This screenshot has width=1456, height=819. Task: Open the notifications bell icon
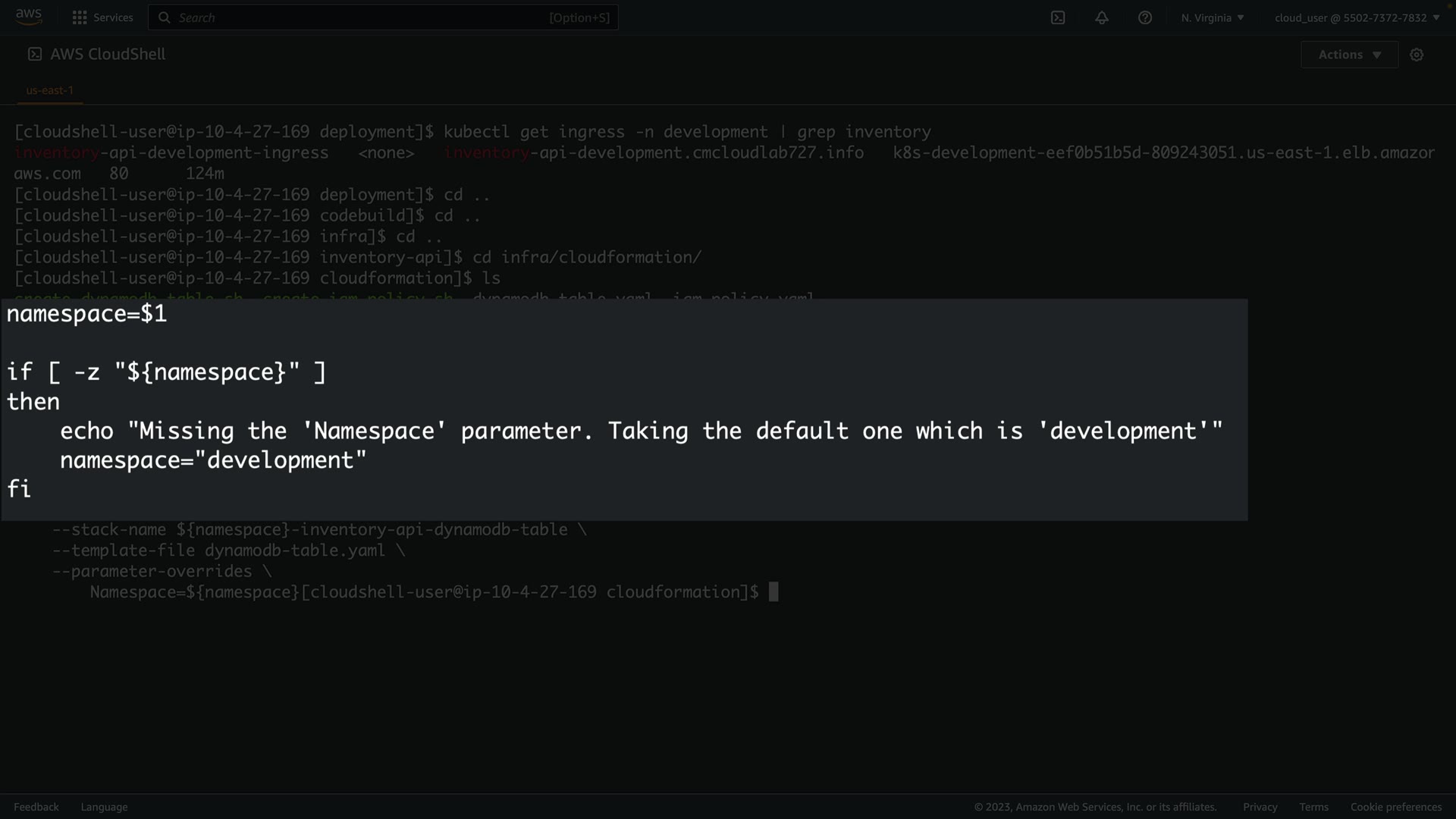[x=1102, y=17]
